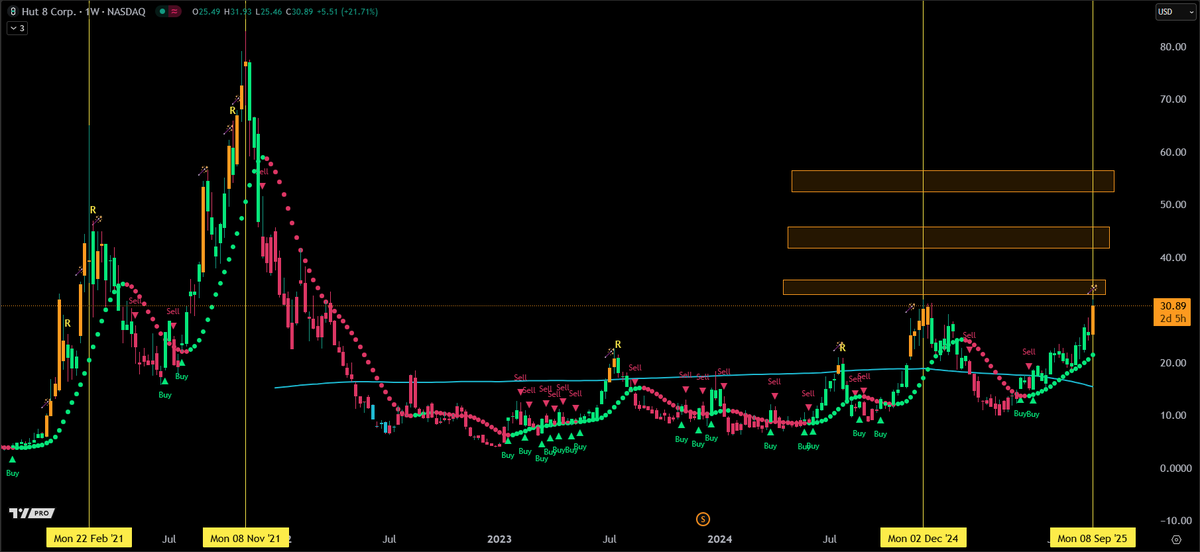Select the orange rectangle zone near 34.00
This screenshot has width=1200, height=552.
point(944,287)
